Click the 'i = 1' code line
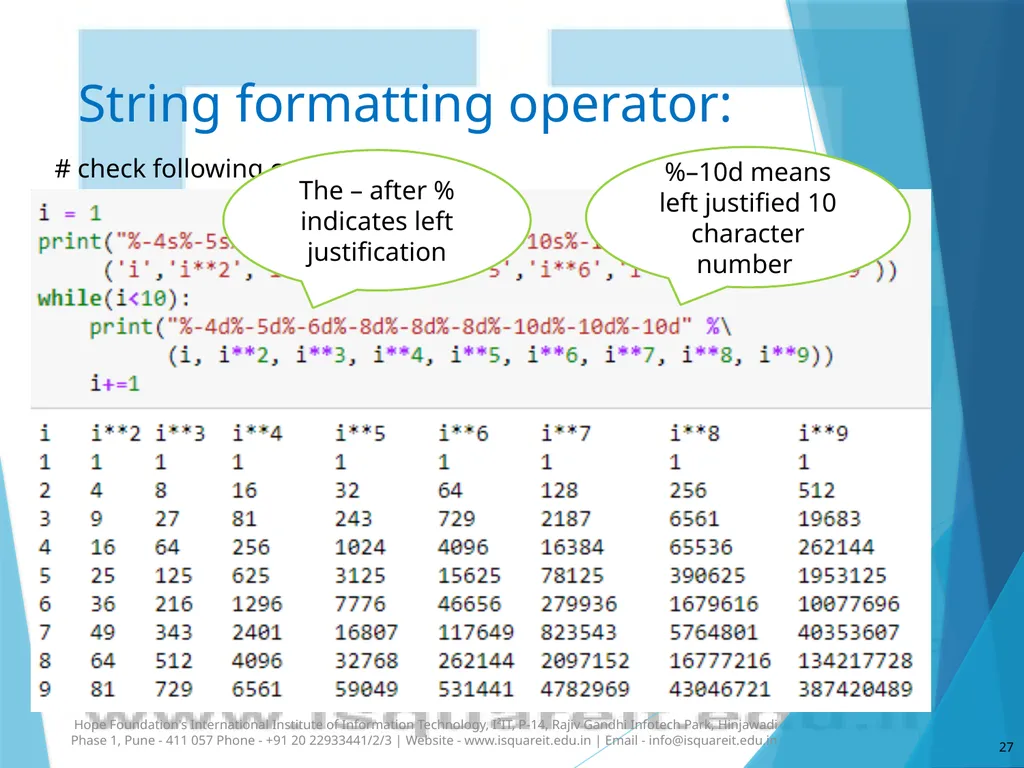 [69, 213]
